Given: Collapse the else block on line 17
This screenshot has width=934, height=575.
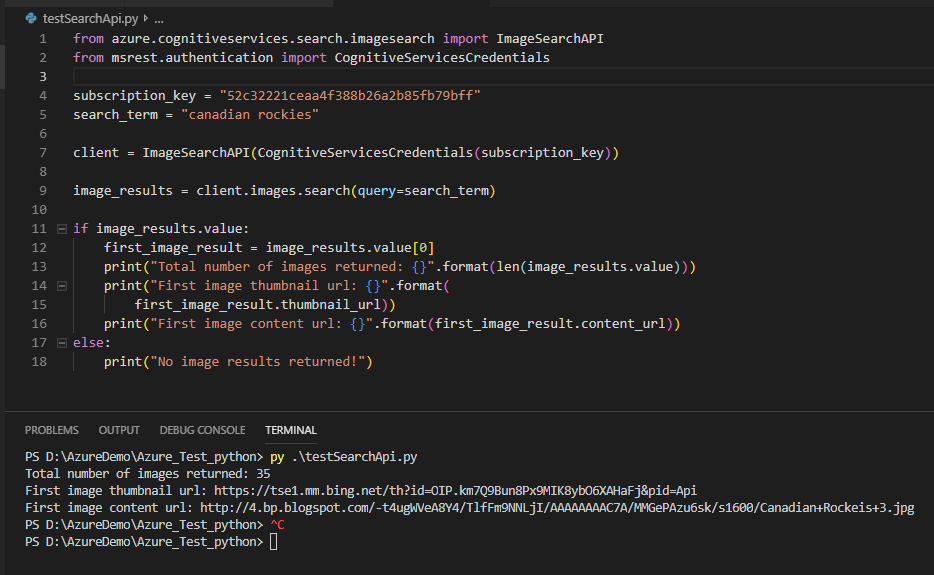Looking at the screenshot, I should pyautogui.click(x=62, y=343).
